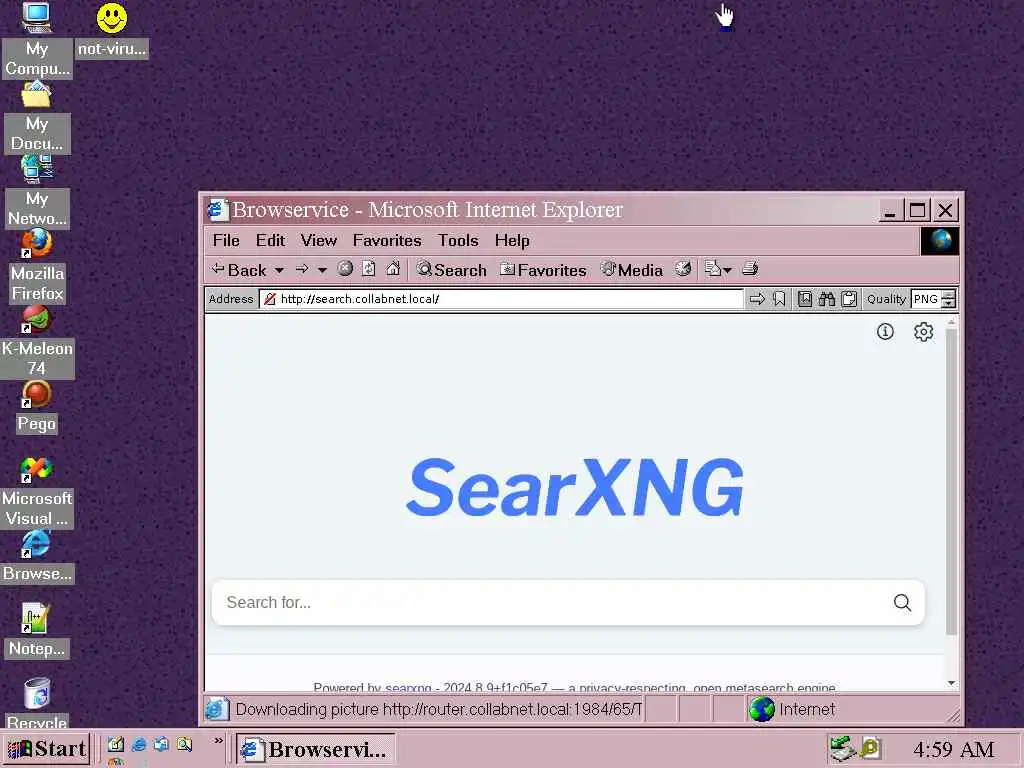Refresh the page with the Refresh icon

coord(369,269)
